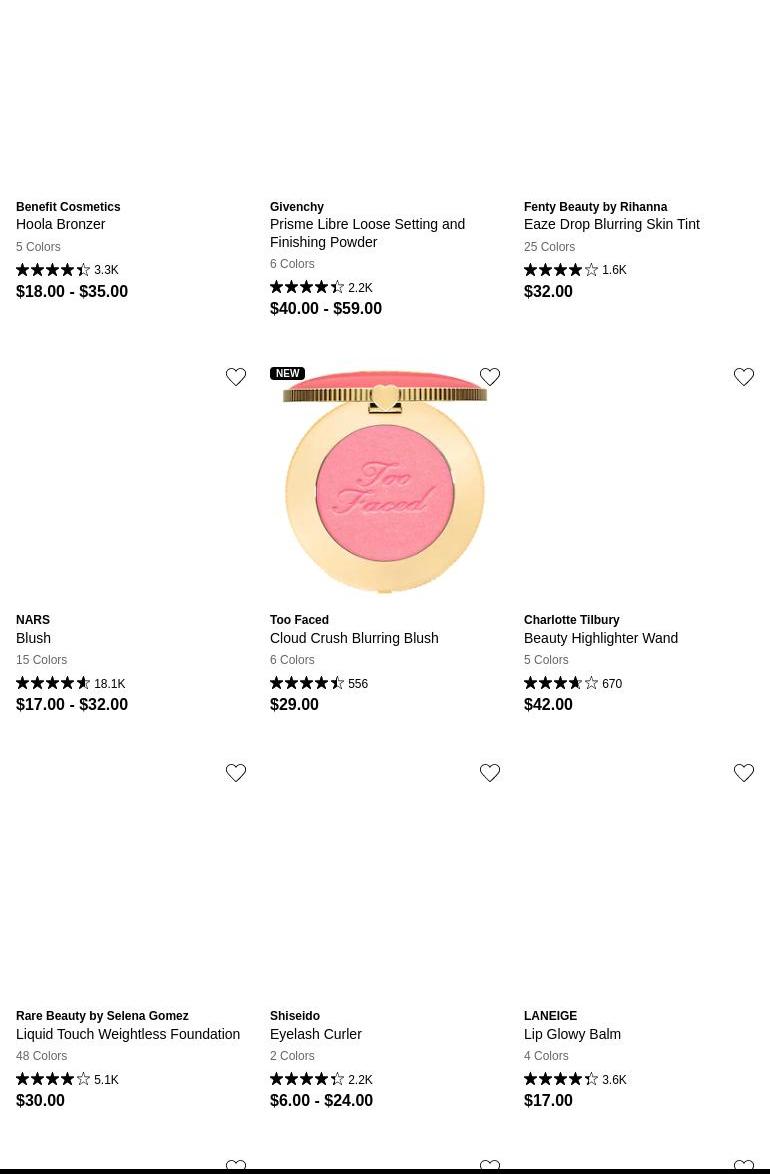Open Beauty Highlighter Wand product page
Viewport: 770px width, 1174px height.
tap(600, 638)
